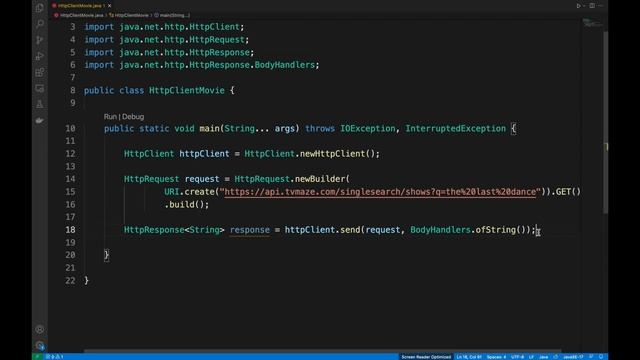Viewport: 640px width, 360px height.
Task: Open the Accounts icon in activity bar
Action: pyautogui.click(x=40, y=329)
